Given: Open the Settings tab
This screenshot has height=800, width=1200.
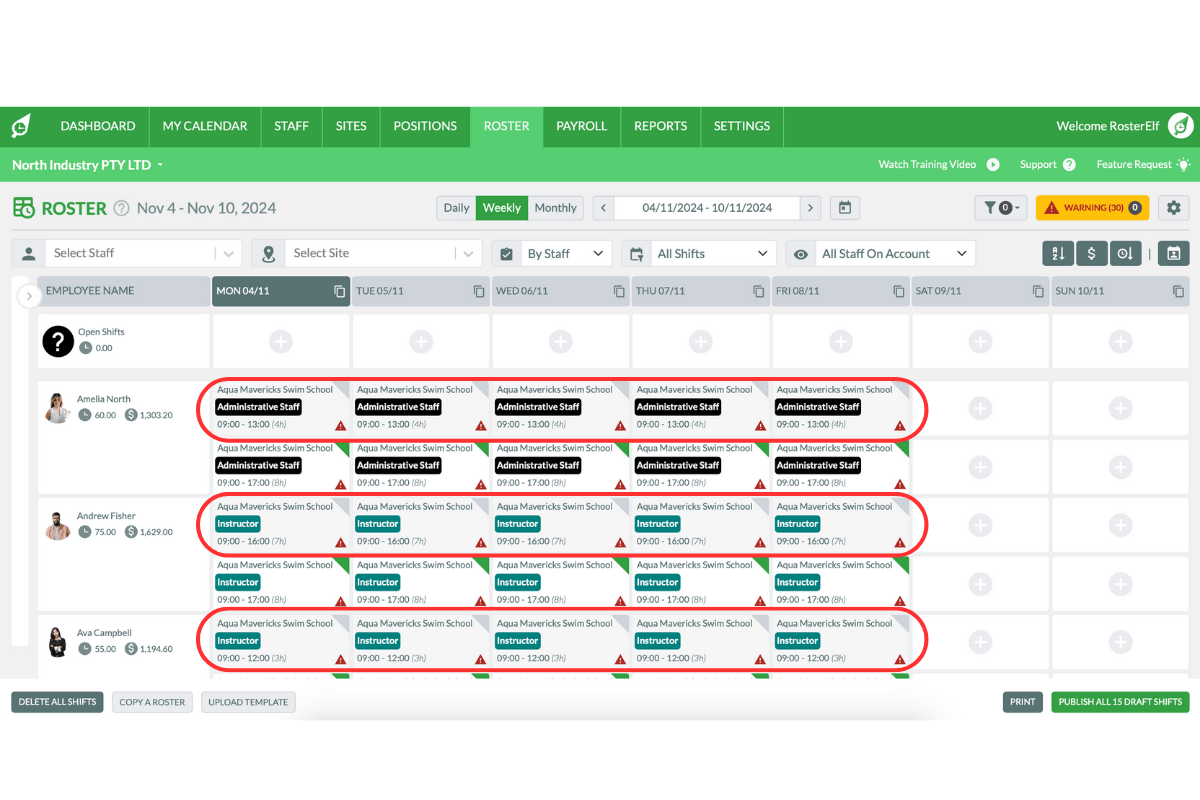Looking at the screenshot, I should 742,126.
